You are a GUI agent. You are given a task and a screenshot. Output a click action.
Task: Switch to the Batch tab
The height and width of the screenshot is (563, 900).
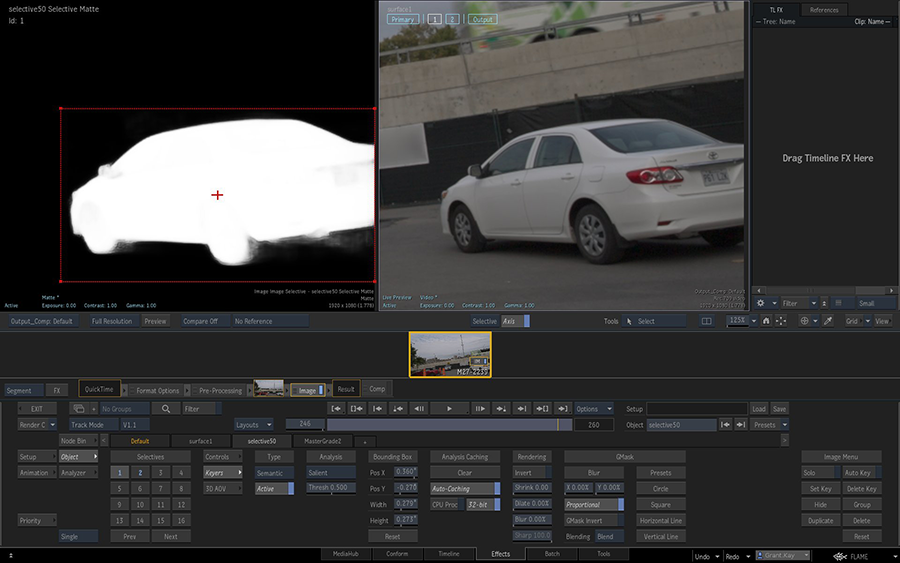tap(552, 553)
